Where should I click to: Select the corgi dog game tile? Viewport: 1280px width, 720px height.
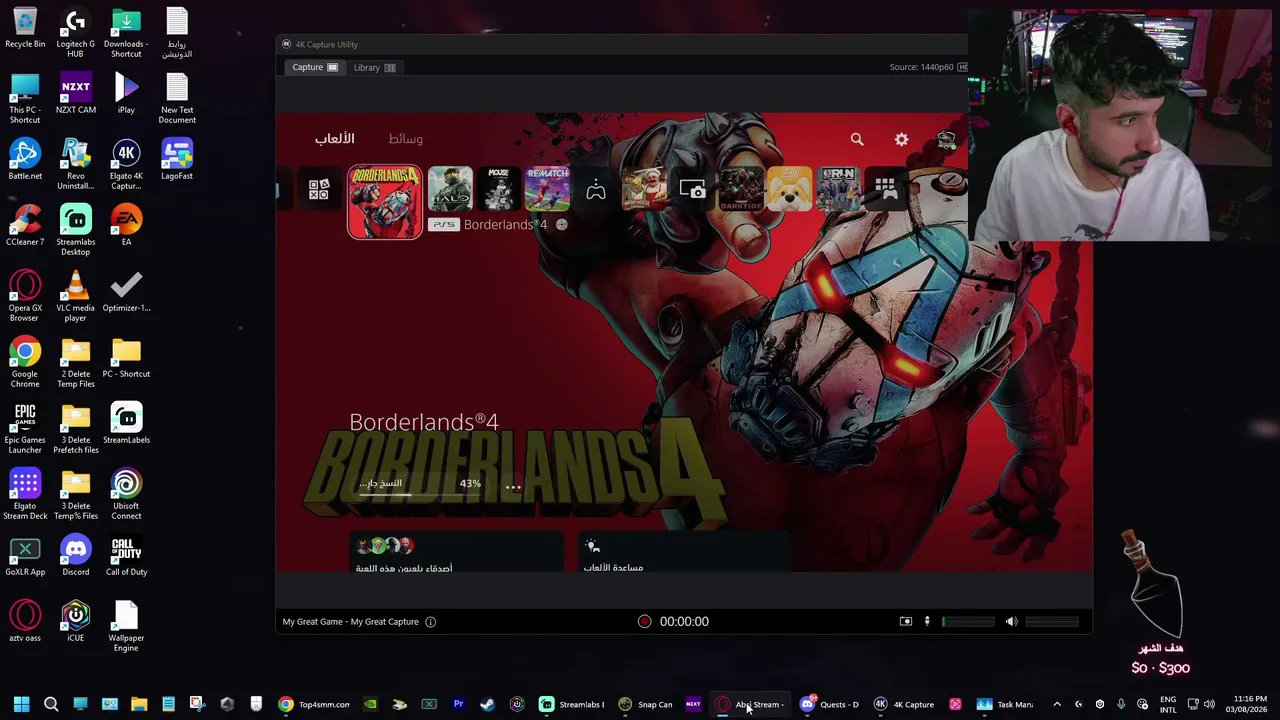click(790, 190)
